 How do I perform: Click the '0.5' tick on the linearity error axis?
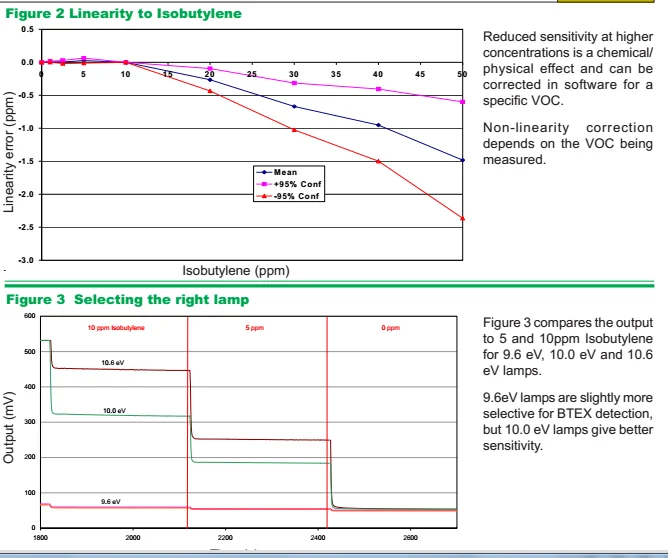27,29
